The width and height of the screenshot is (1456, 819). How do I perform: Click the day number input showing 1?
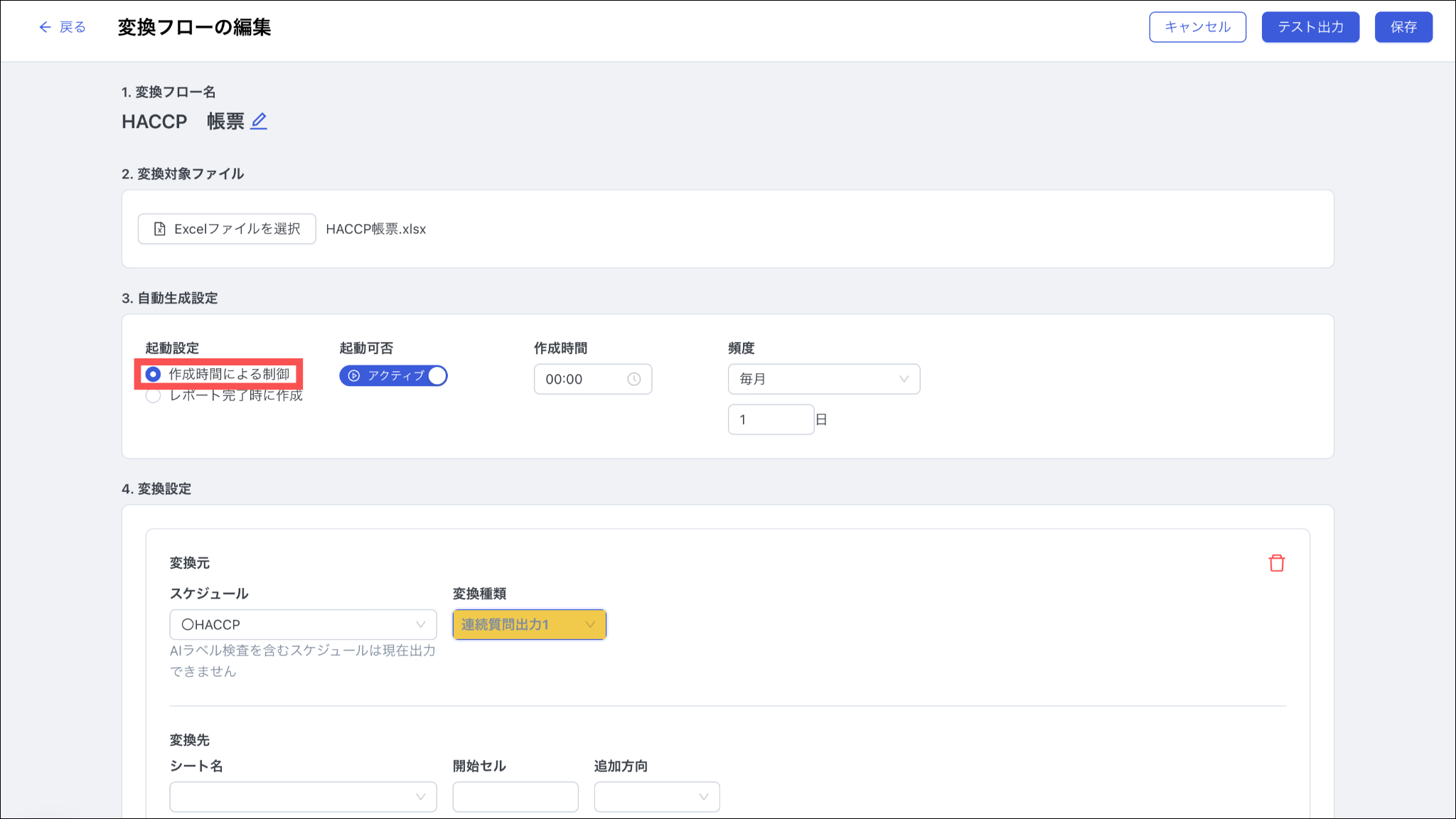point(770,419)
